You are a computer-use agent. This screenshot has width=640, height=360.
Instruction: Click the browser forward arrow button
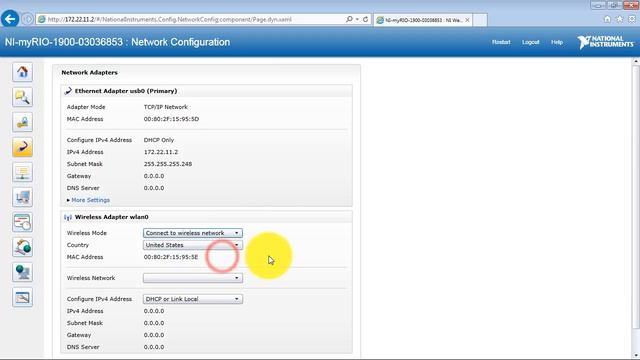coord(27,19)
